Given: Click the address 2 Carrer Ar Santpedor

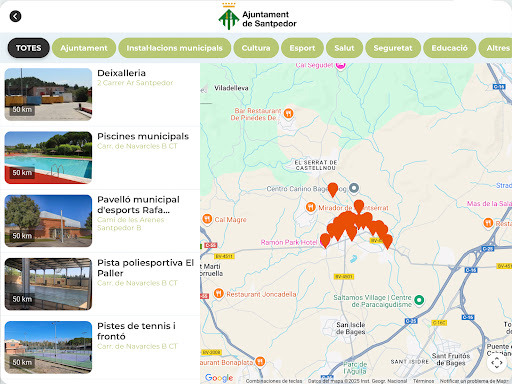Looking at the screenshot, I should pos(135,83).
